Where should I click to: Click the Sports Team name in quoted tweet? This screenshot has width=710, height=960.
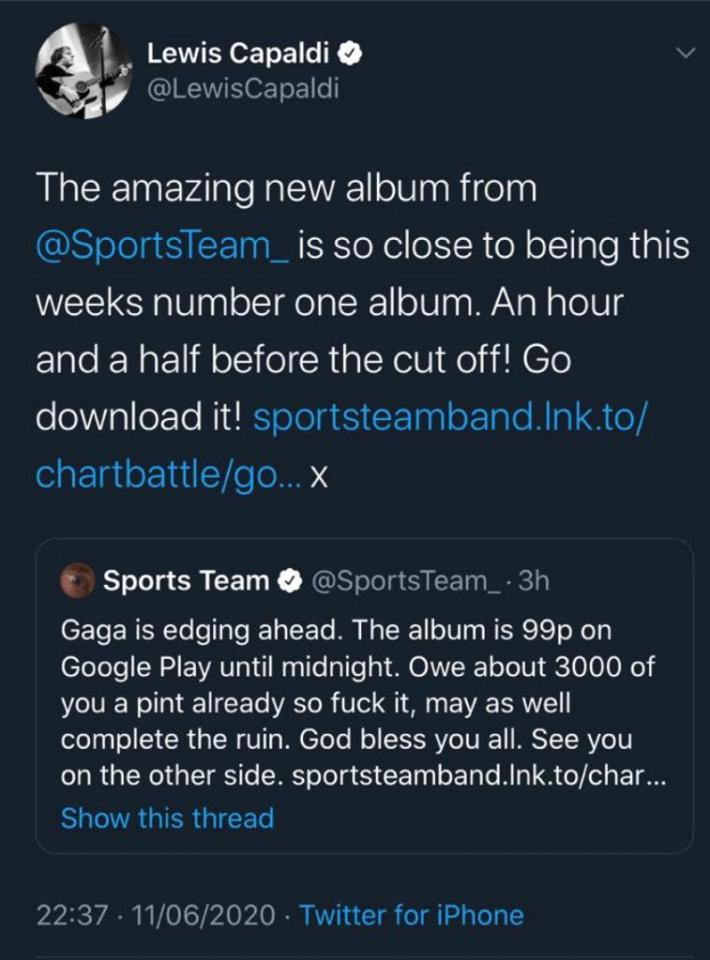(x=186, y=580)
